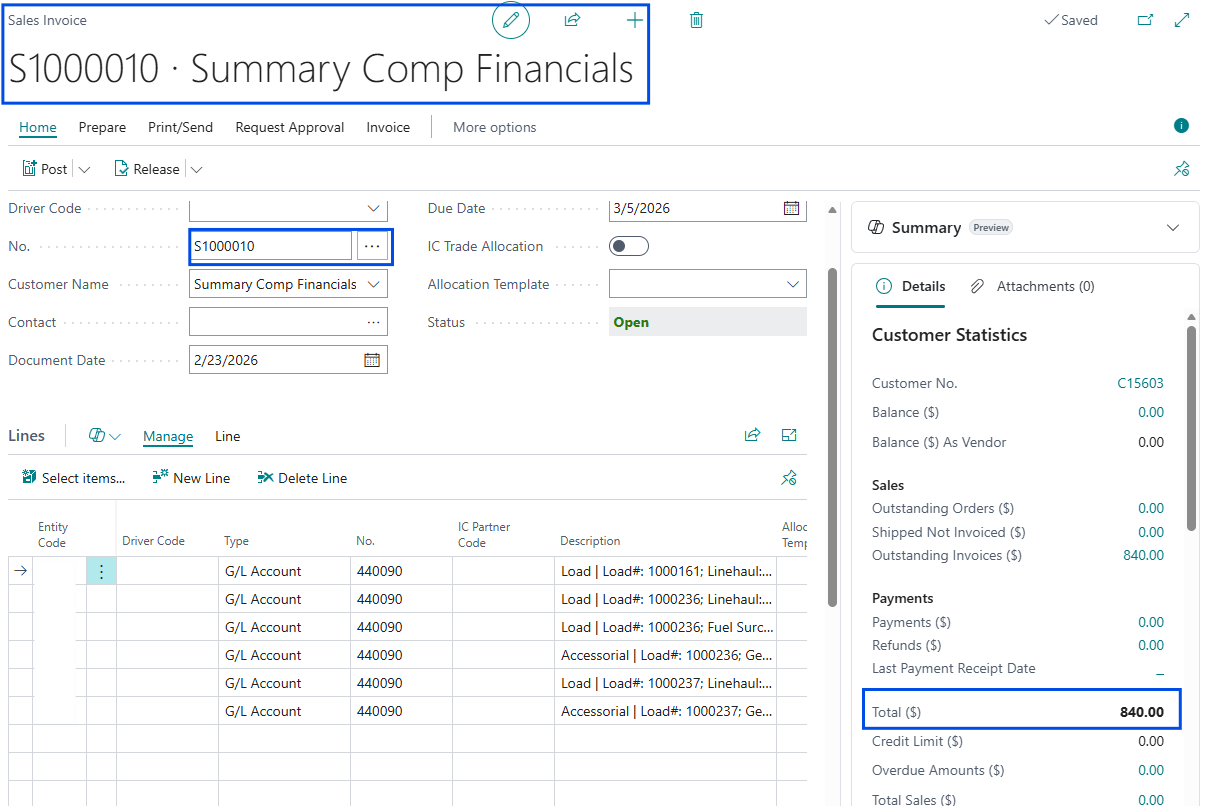Click the IC Partner Code column header
The height and width of the screenshot is (806, 1221).
pyautogui.click(x=485, y=535)
